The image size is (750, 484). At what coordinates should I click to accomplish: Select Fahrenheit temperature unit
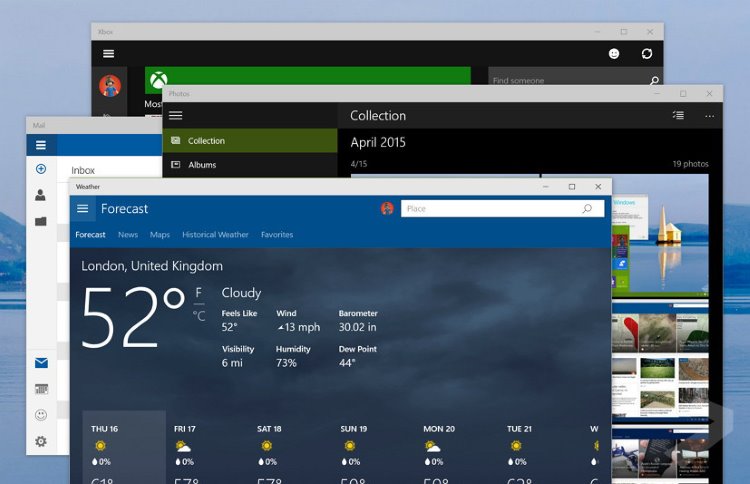pyautogui.click(x=199, y=292)
